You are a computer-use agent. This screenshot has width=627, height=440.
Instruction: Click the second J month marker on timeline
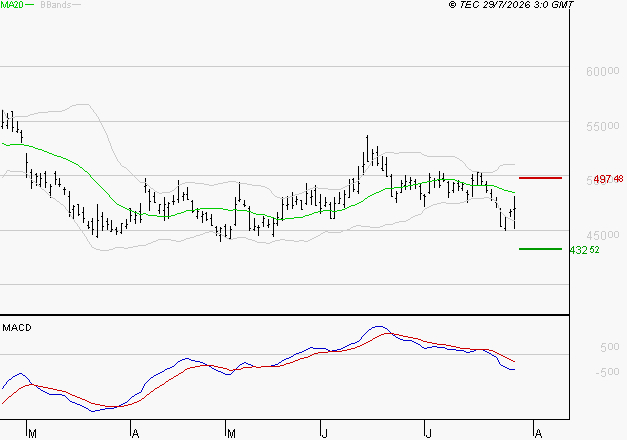pos(428,434)
